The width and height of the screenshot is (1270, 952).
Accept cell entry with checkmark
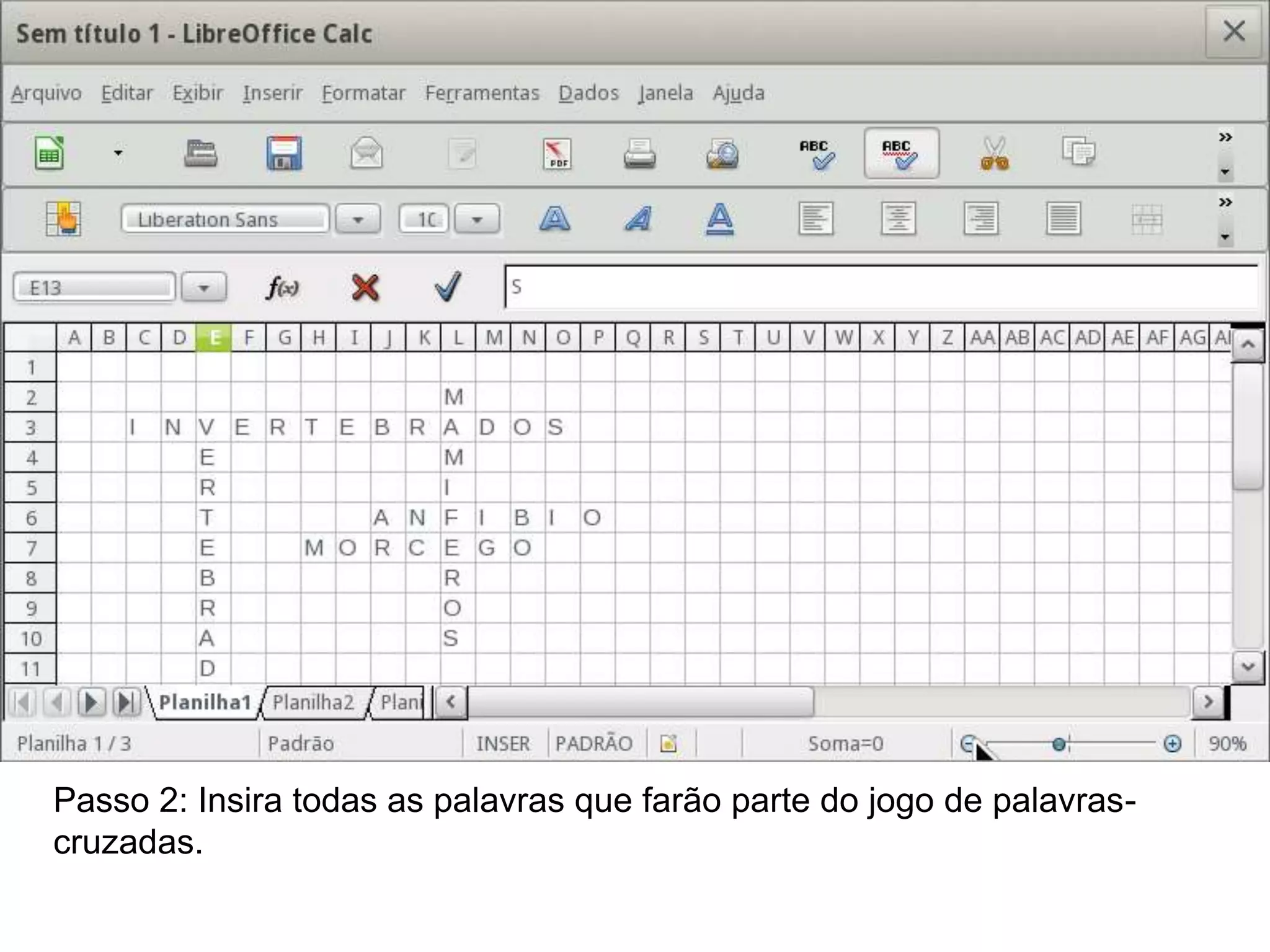coord(447,286)
